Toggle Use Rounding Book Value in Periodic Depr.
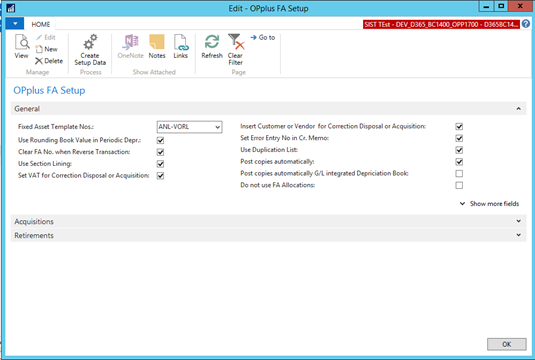 pos(160,140)
